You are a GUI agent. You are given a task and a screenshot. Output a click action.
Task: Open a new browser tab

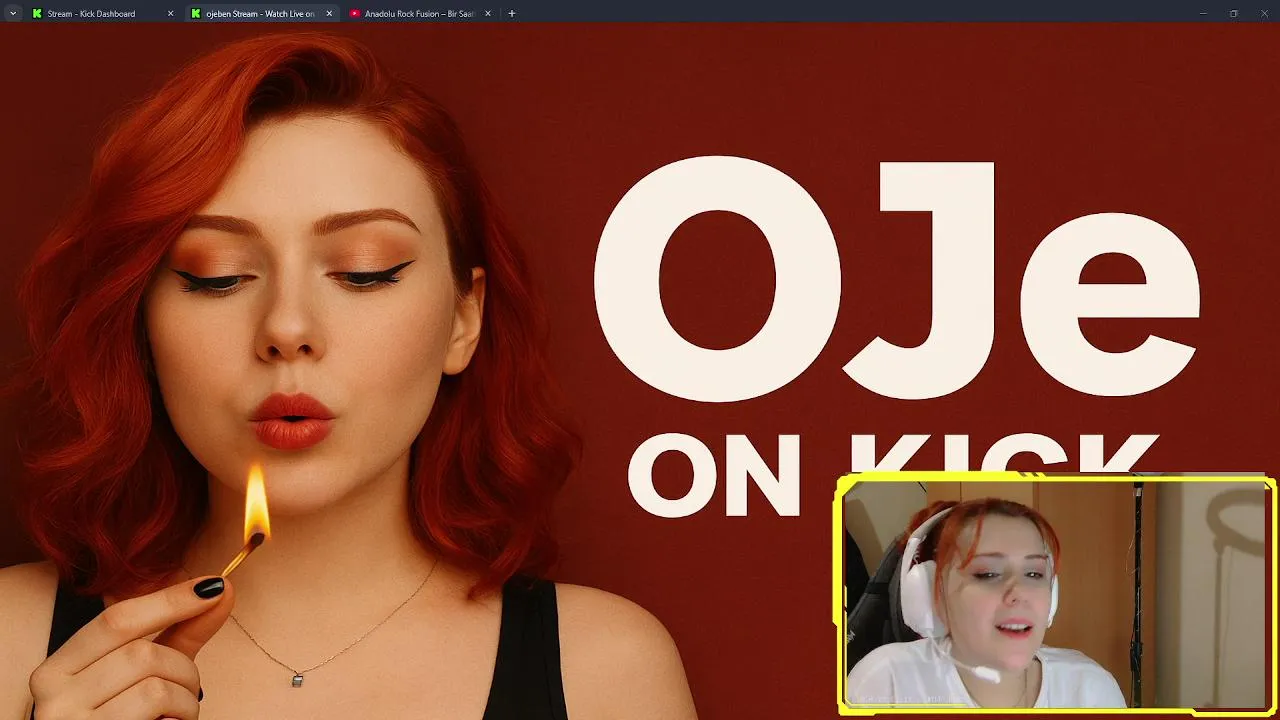click(x=512, y=14)
